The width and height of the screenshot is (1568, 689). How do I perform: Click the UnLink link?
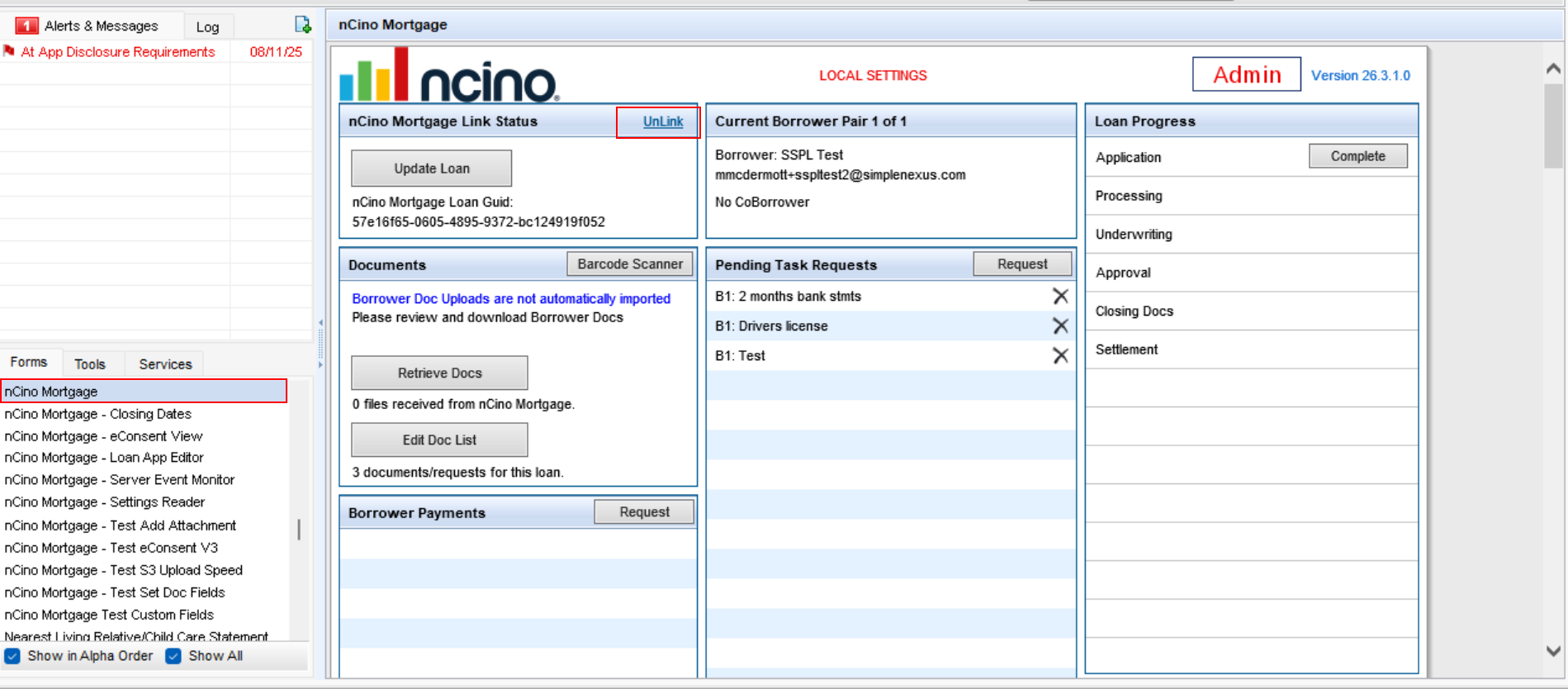[662, 121]
